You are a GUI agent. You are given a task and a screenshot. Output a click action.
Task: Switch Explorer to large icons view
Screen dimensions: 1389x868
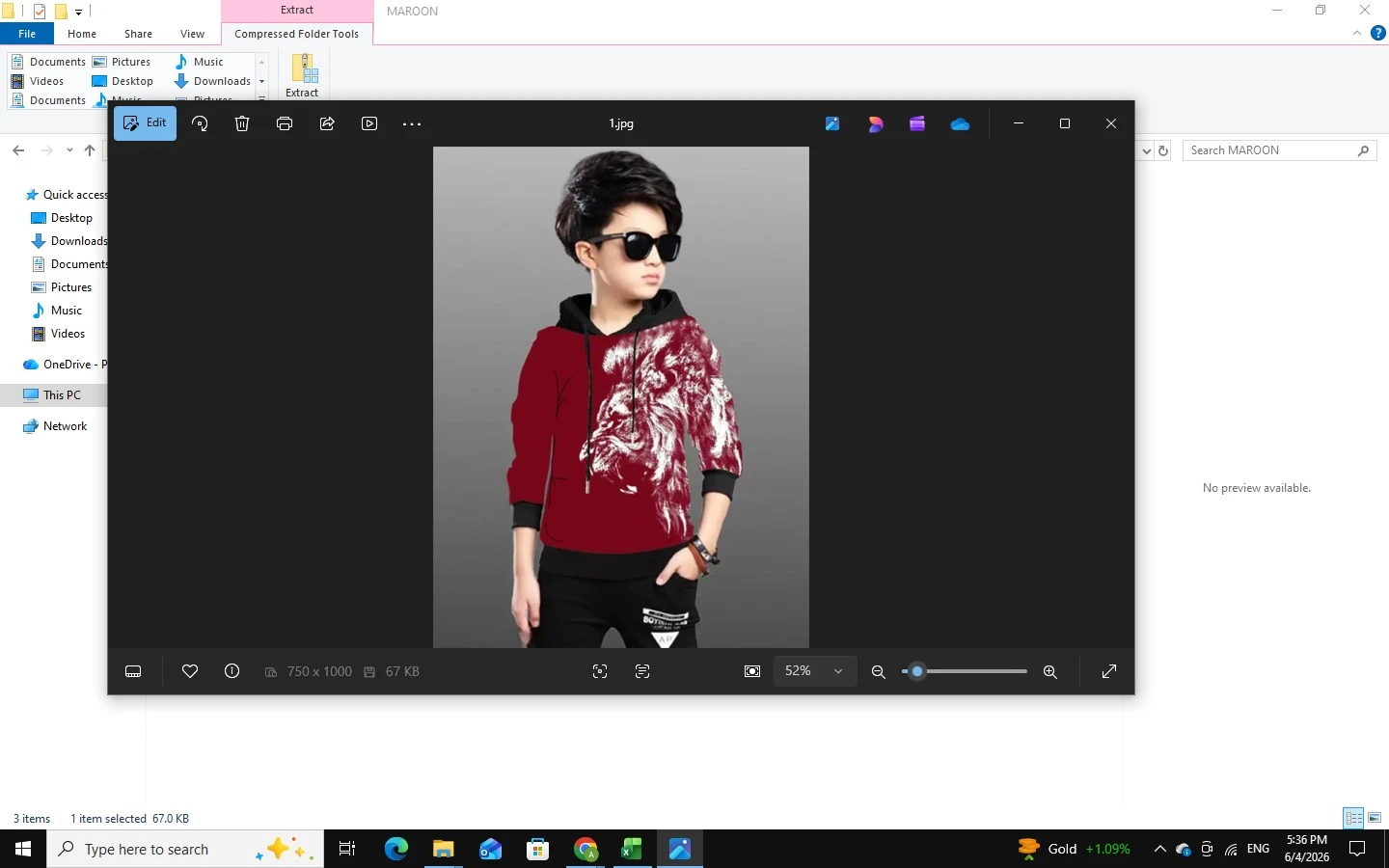[1375, 818]
